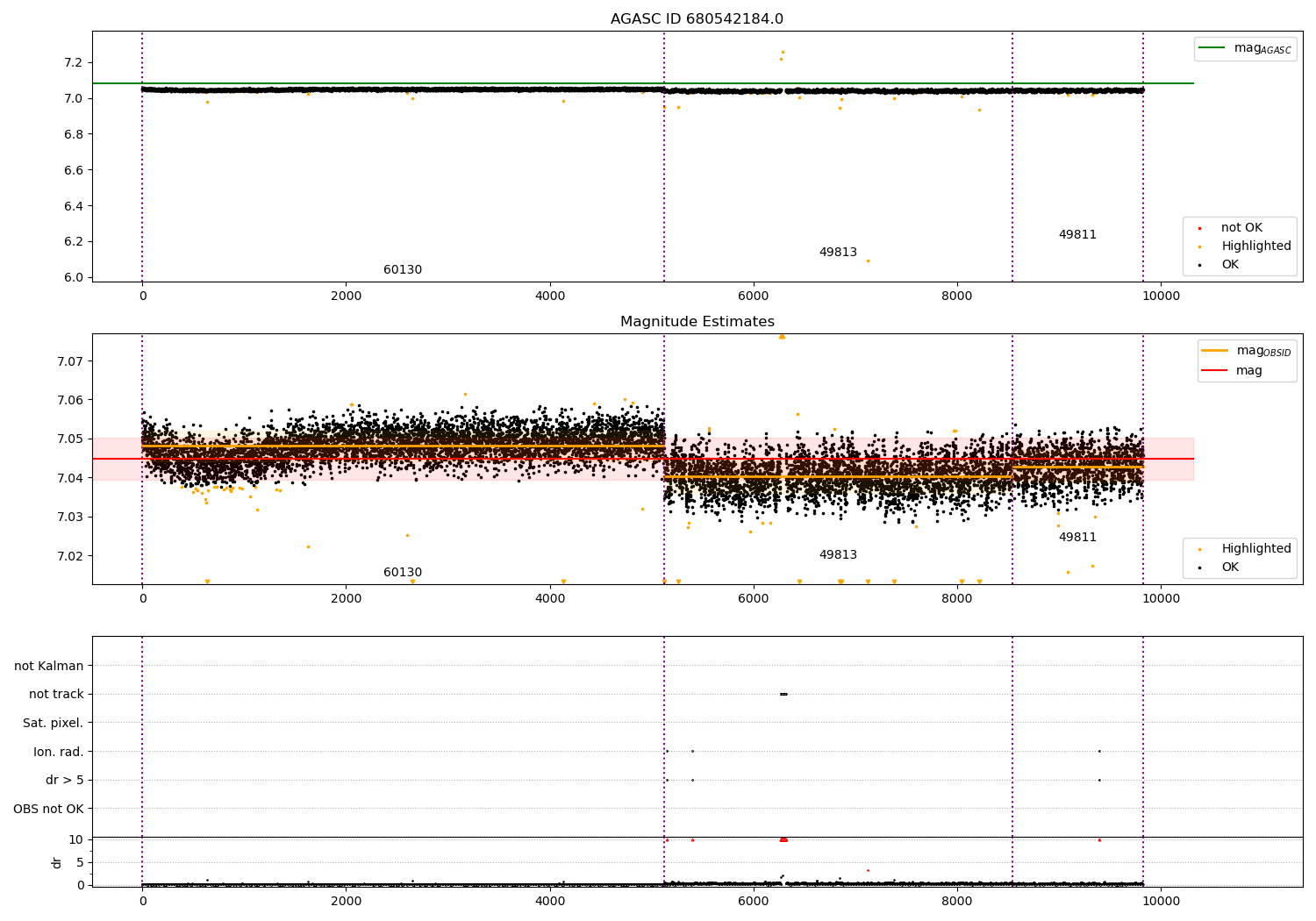Select the green mag AGASC legend entry

coord(1245,48)
